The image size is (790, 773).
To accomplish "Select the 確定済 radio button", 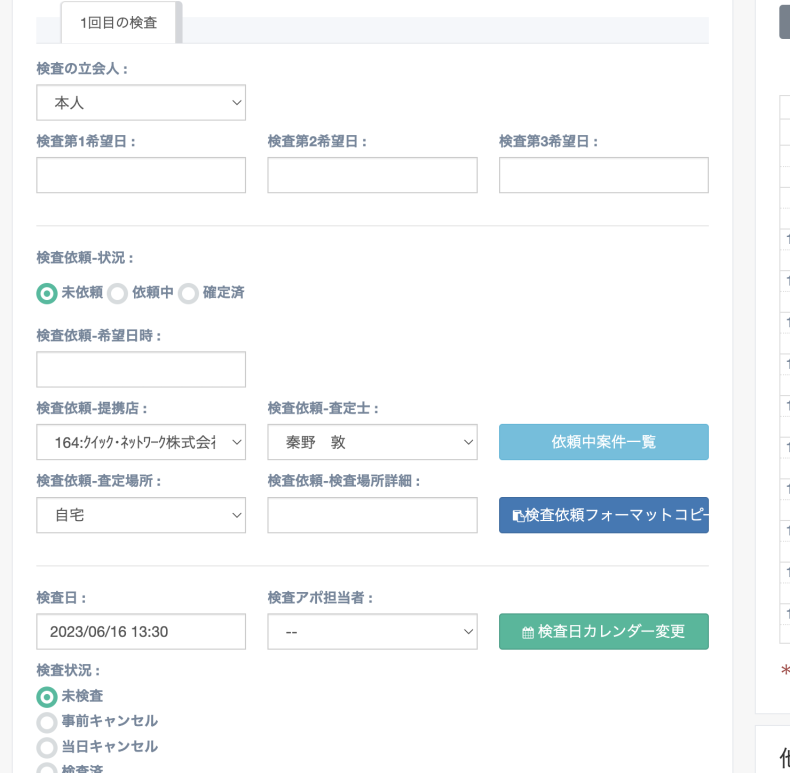I will tap(188, 293).
